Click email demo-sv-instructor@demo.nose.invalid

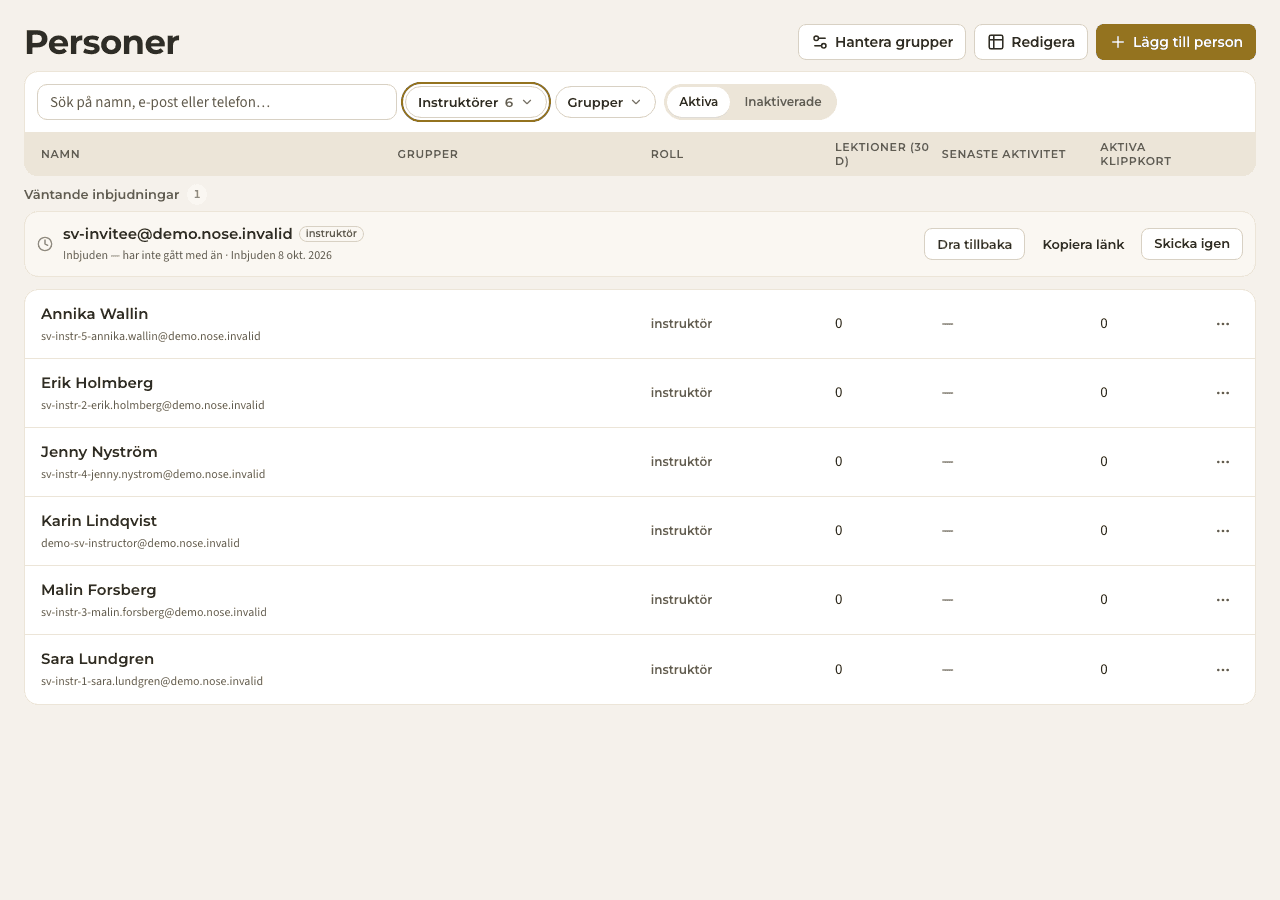pyautogui.click(x=140, y=543)
